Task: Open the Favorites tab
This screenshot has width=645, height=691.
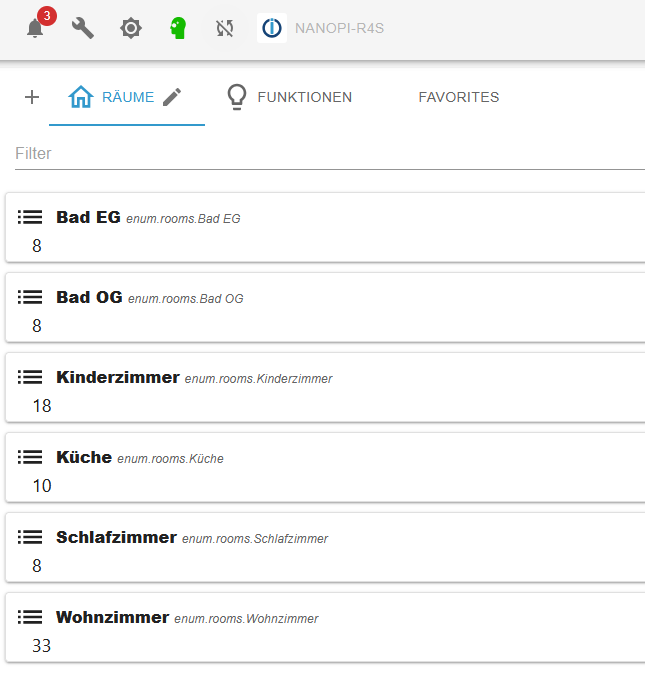Action: point(458,97)
